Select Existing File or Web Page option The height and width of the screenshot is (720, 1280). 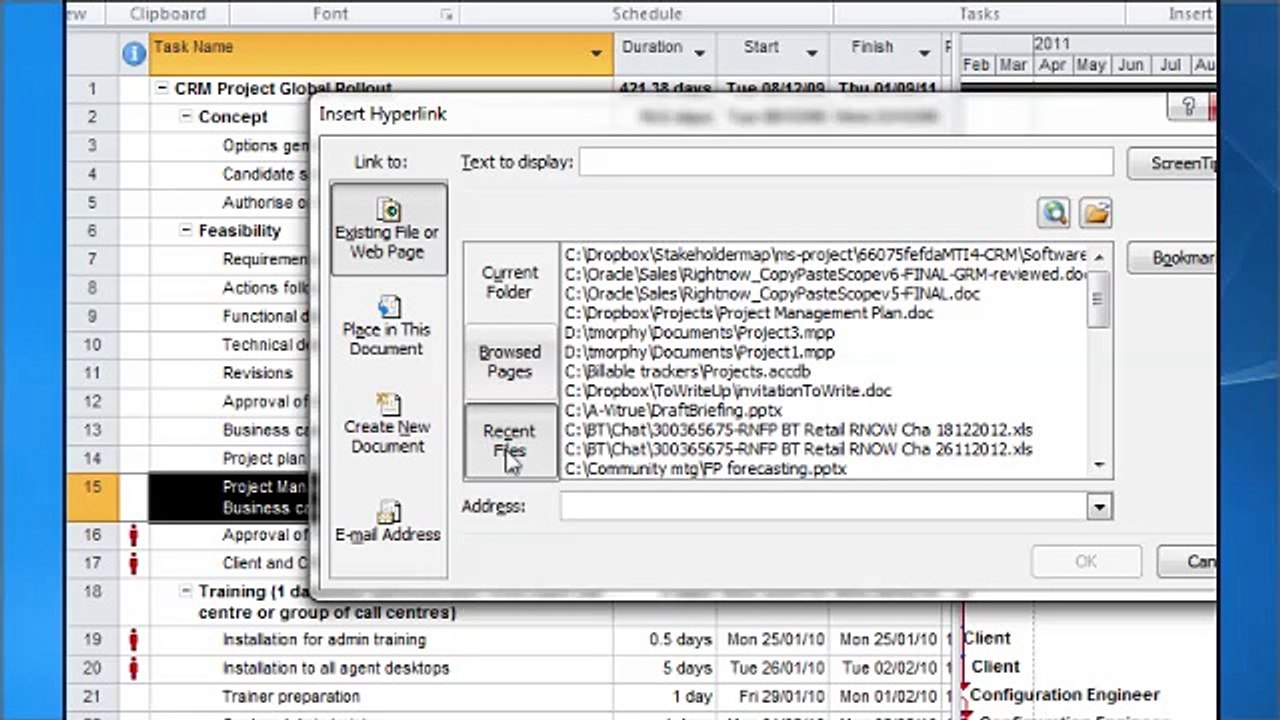coord(388,229)
